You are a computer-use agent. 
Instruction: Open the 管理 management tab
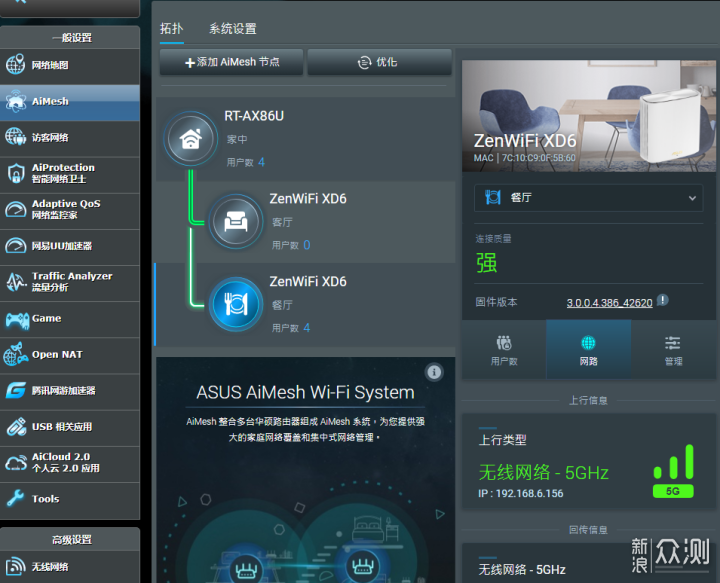673,350
